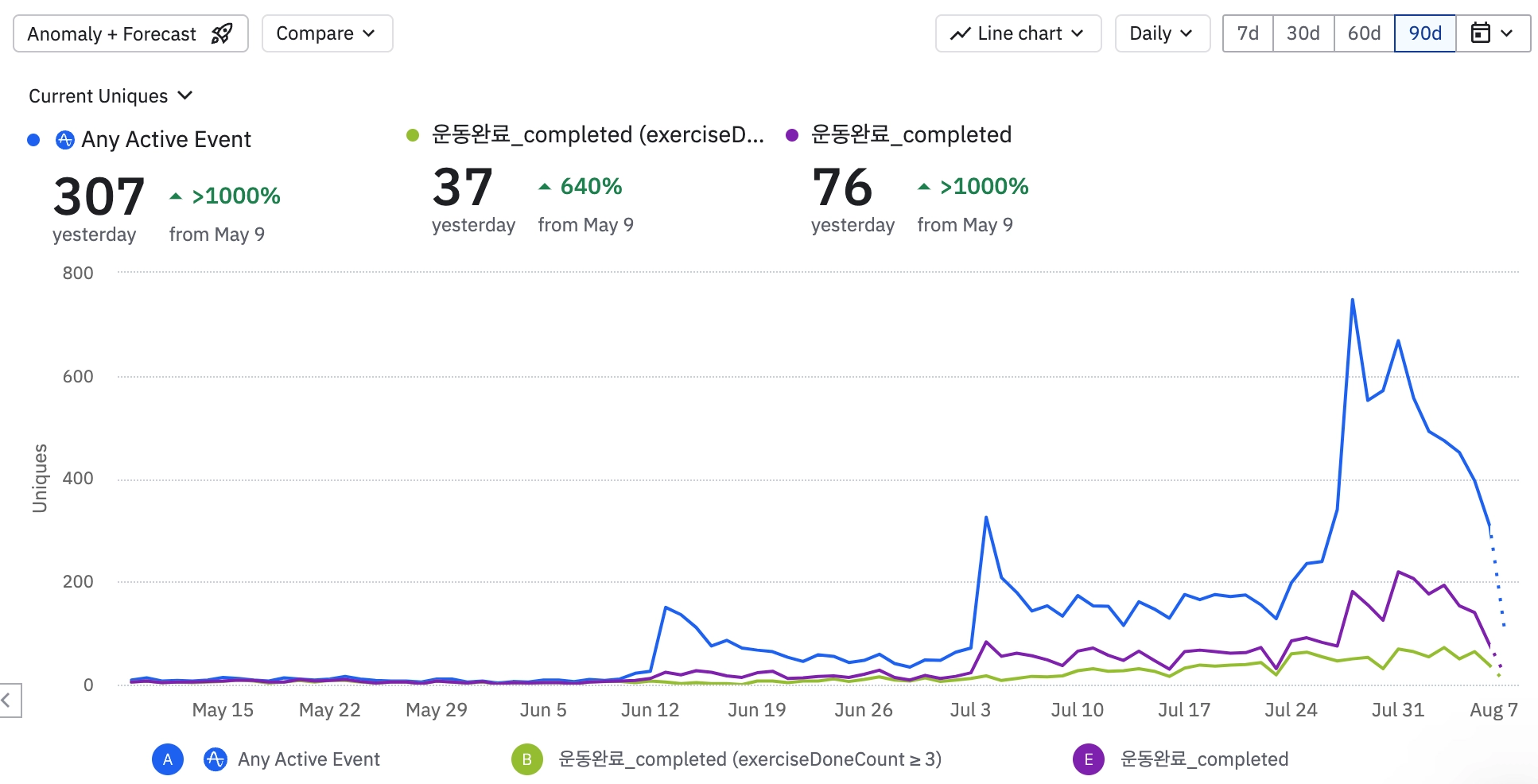
Task: Toggle the 운동완료_completed series in bottom legend
Action: click(x=1204, y=759)
